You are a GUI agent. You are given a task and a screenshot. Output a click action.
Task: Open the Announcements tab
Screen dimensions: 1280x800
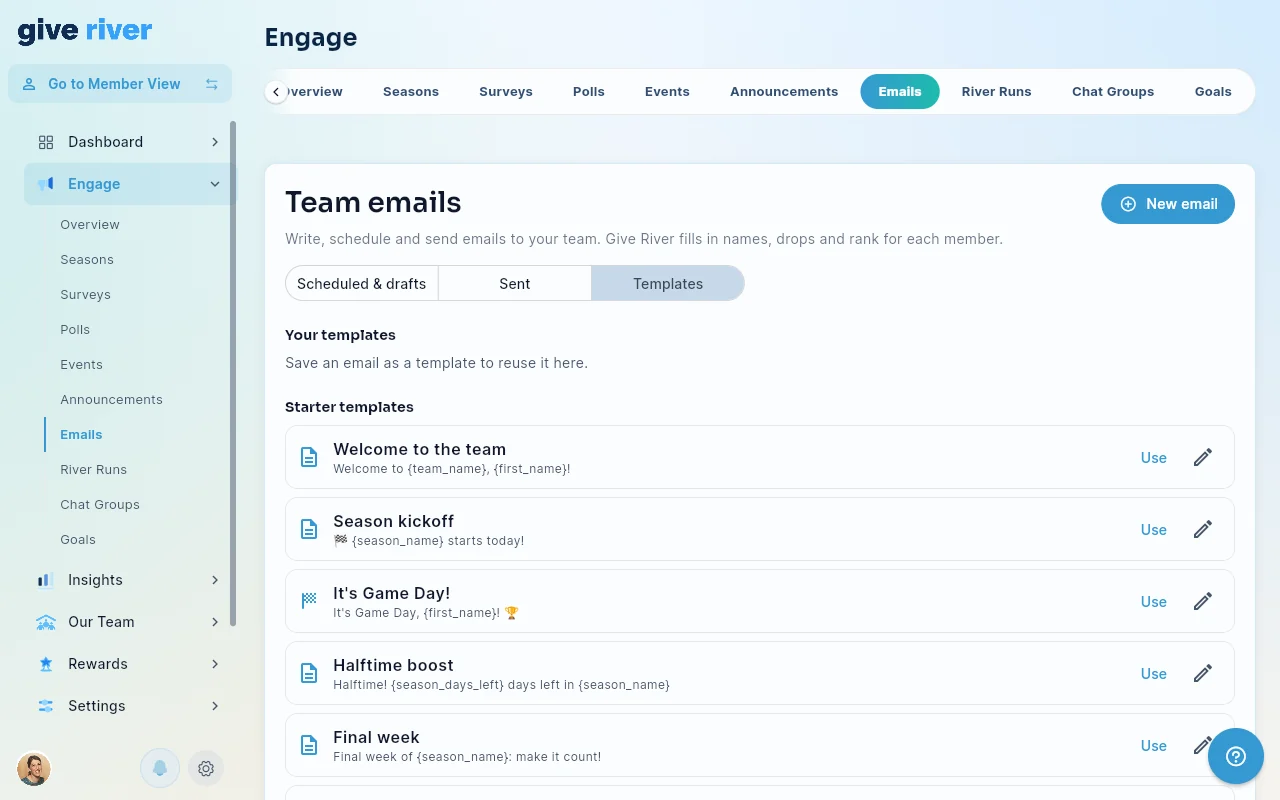point(784,91)
